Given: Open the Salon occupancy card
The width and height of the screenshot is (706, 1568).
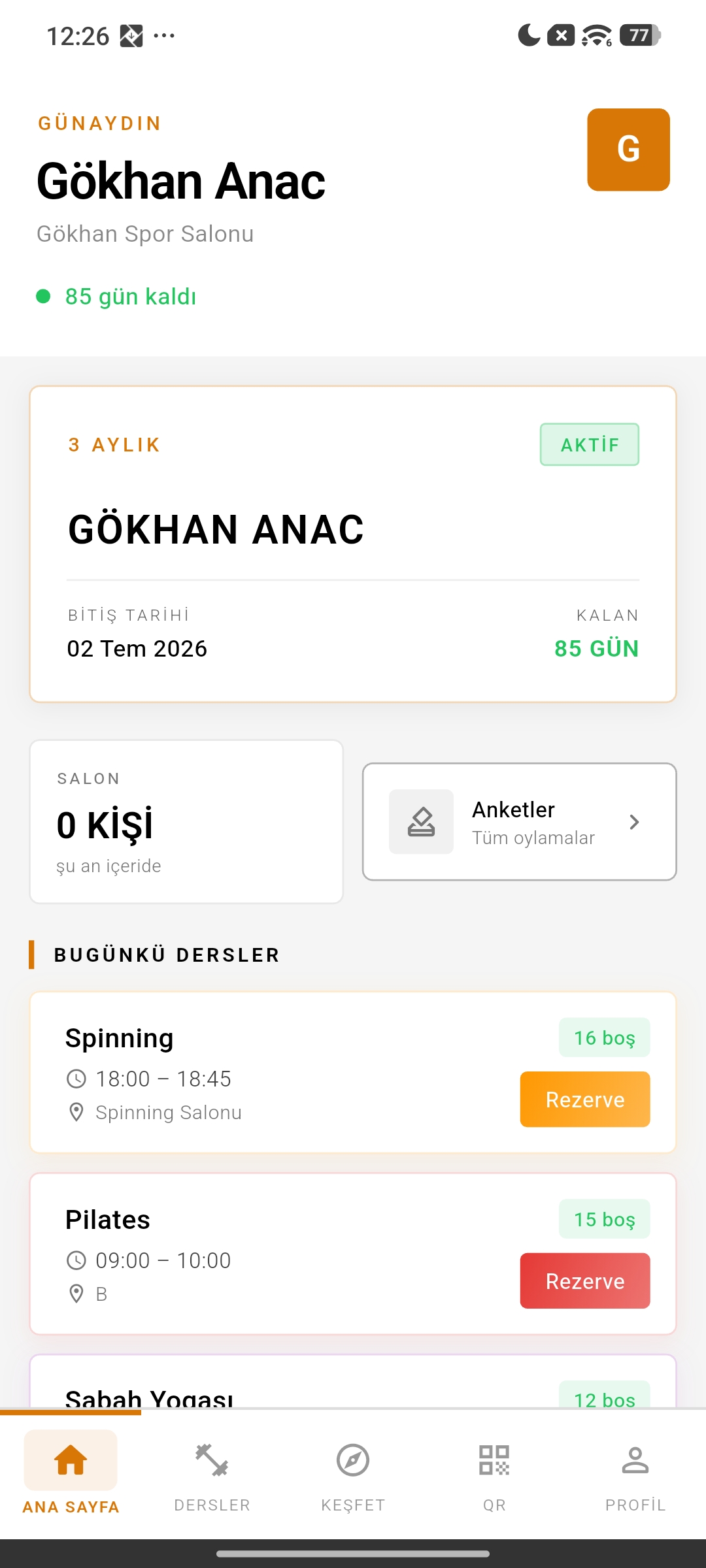Looking at the screenshot, I should pyautogui.click(x=186, y=822).
